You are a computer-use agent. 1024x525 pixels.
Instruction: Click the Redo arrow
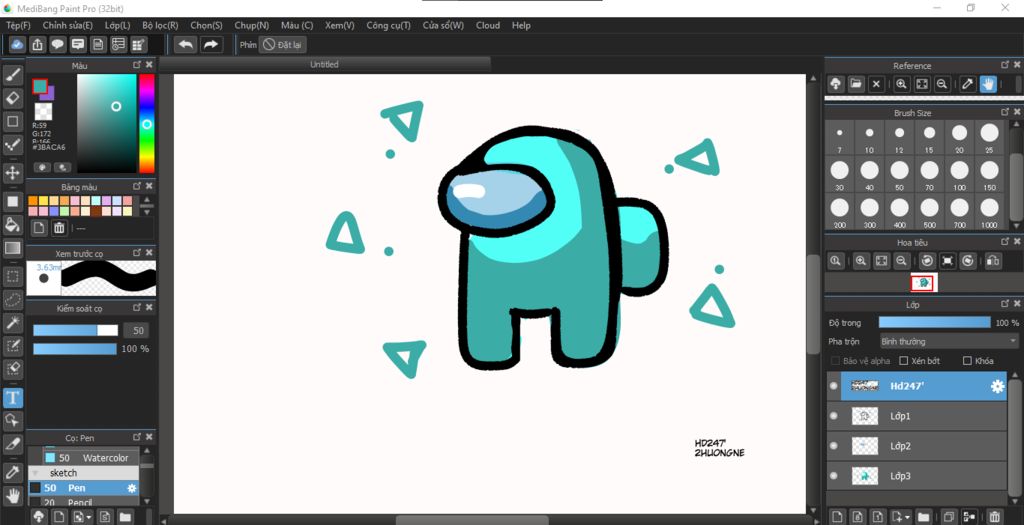pyautogui.click(x=210, y=44)
